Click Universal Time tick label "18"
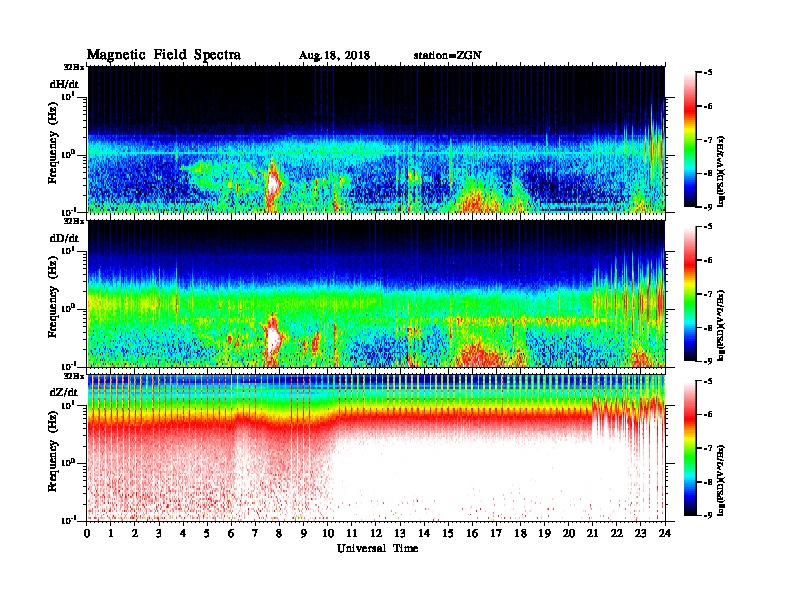This screenshot has height=612, width=792. (x=520, y=533)
